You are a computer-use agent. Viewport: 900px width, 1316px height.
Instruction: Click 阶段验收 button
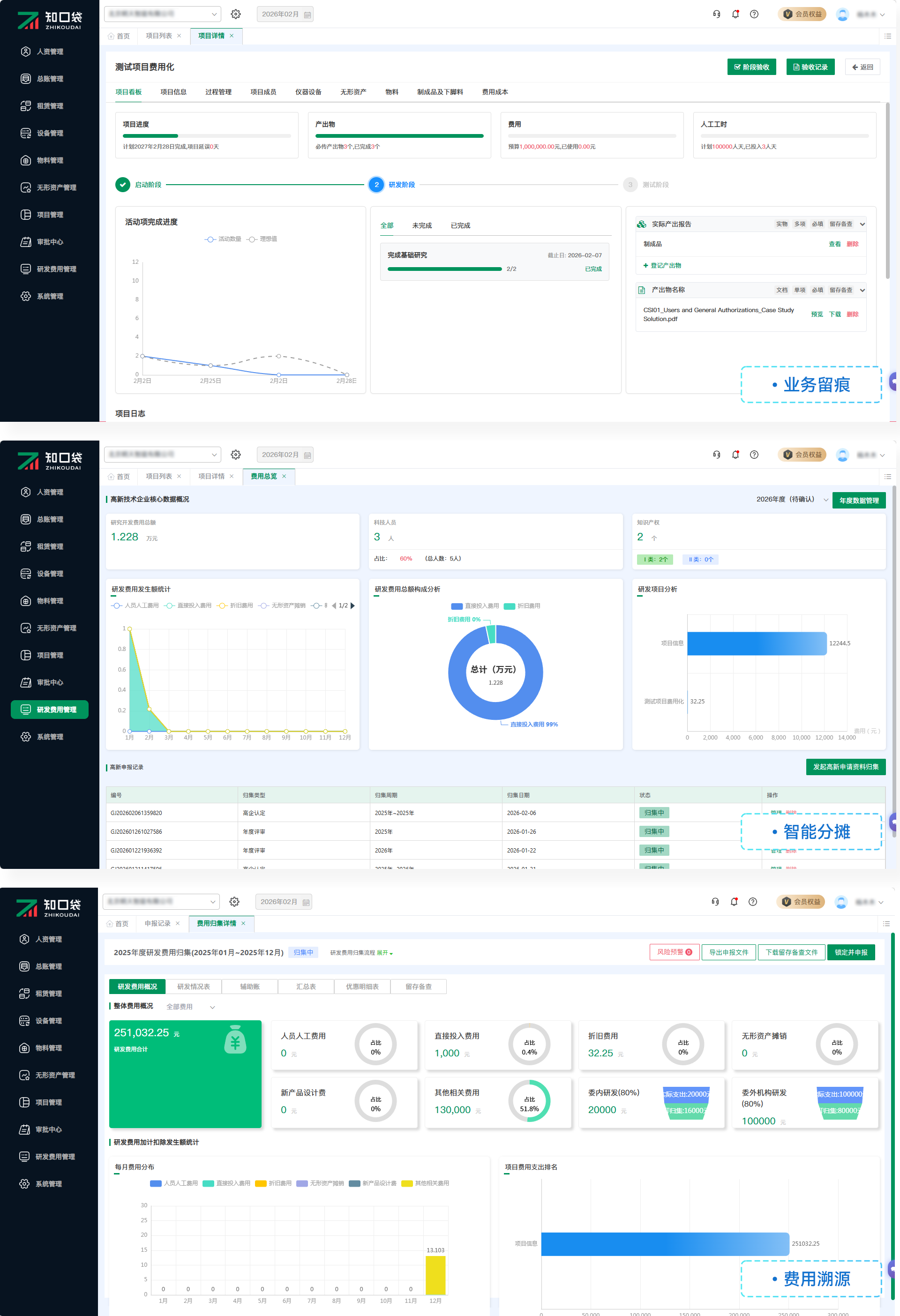(751, 67)
